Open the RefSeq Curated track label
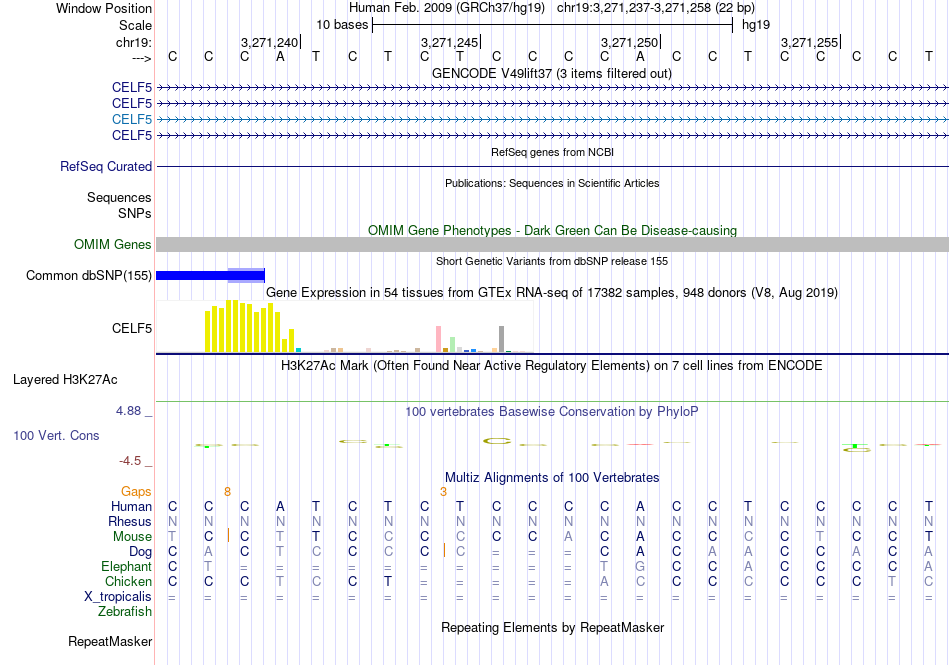 coord(106,166)
